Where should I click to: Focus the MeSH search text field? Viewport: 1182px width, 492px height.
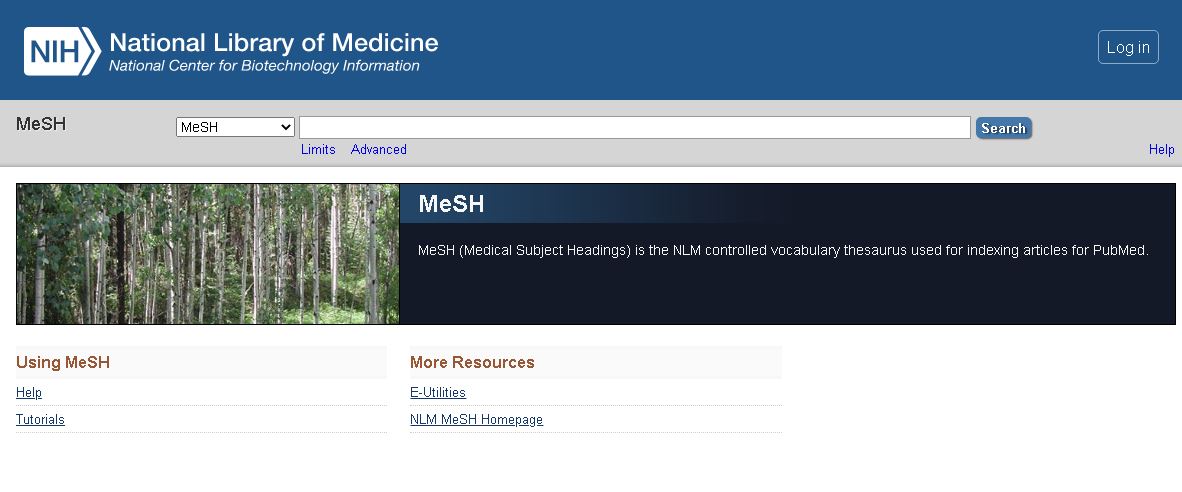(x=634, y=127)
